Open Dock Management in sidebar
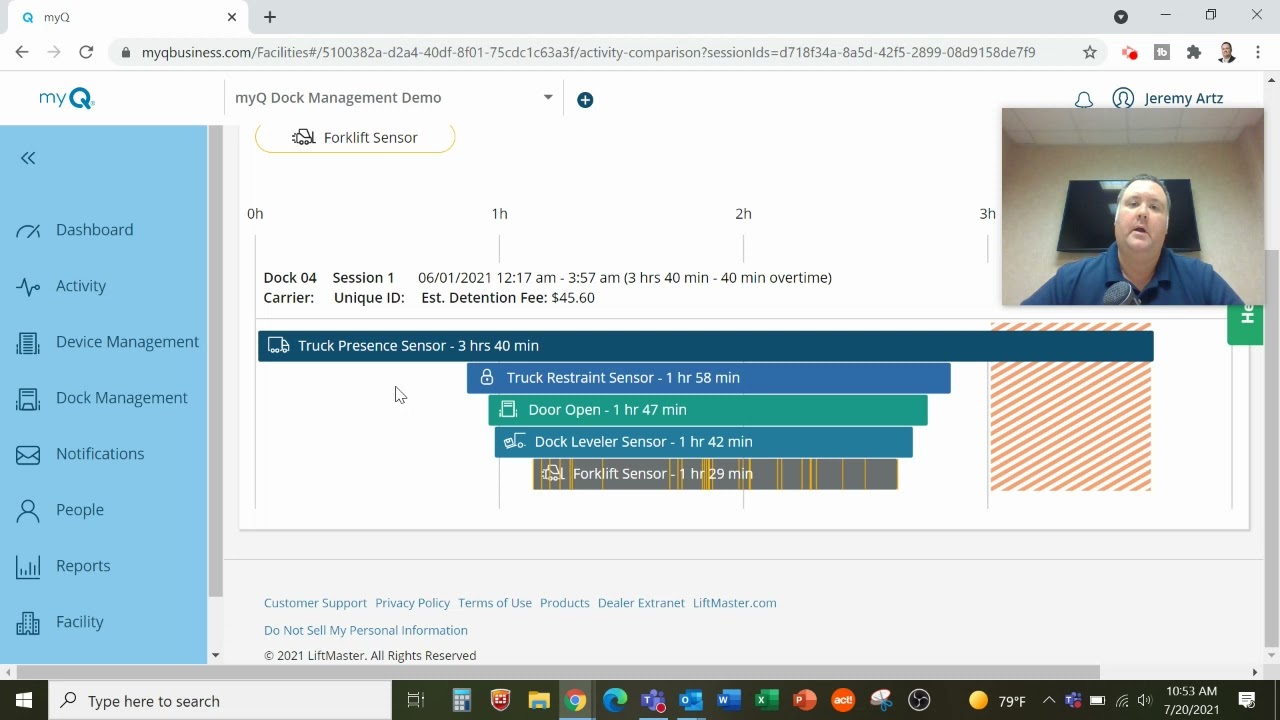Image resolution: width=1280 pixels, height=720 pixels. pos(121,398)
